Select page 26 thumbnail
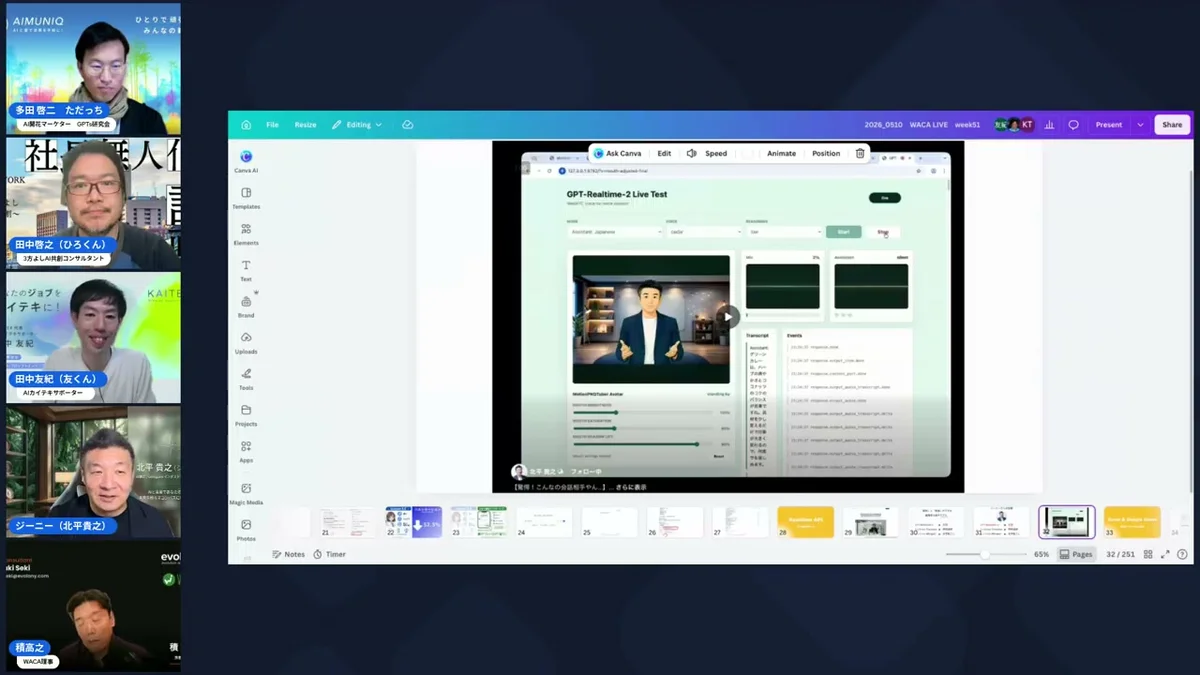Viewport: 1200px width, 675px height. pyautogui.click(x=675, y=522)
